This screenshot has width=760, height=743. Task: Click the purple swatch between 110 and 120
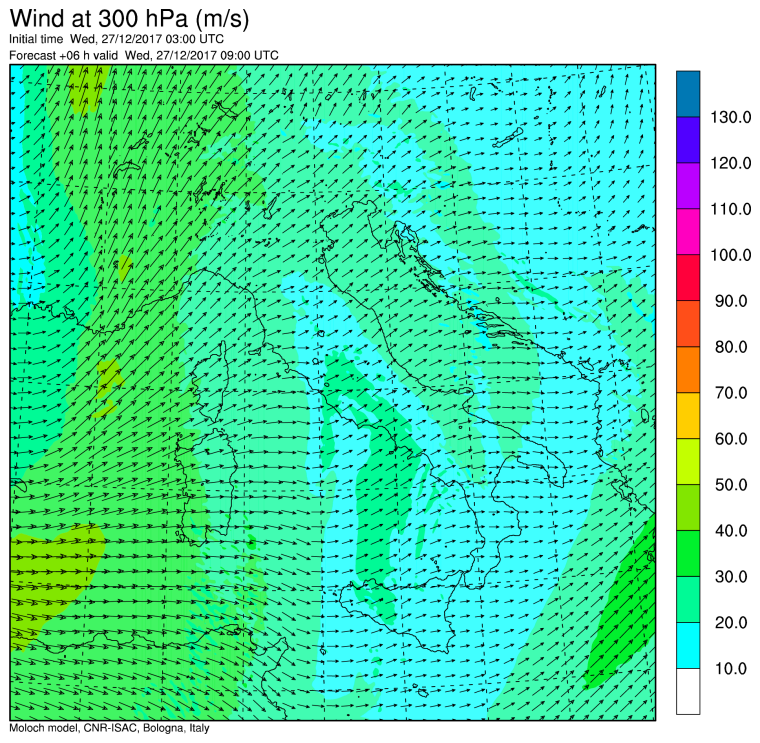pos(688,186)
